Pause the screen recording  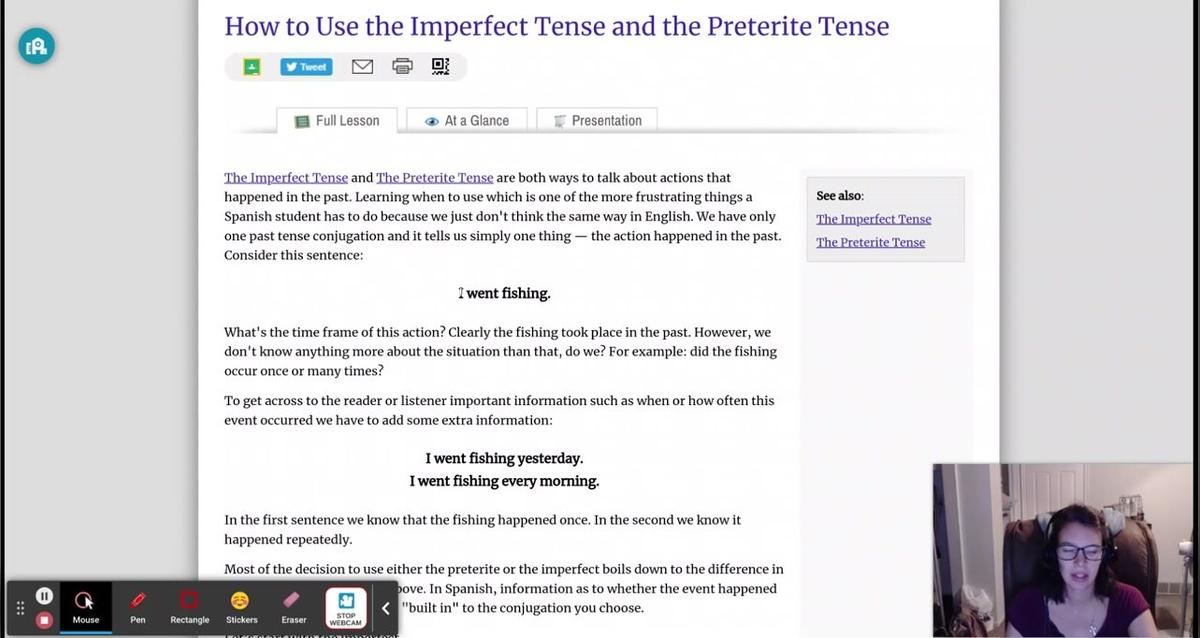44,596
